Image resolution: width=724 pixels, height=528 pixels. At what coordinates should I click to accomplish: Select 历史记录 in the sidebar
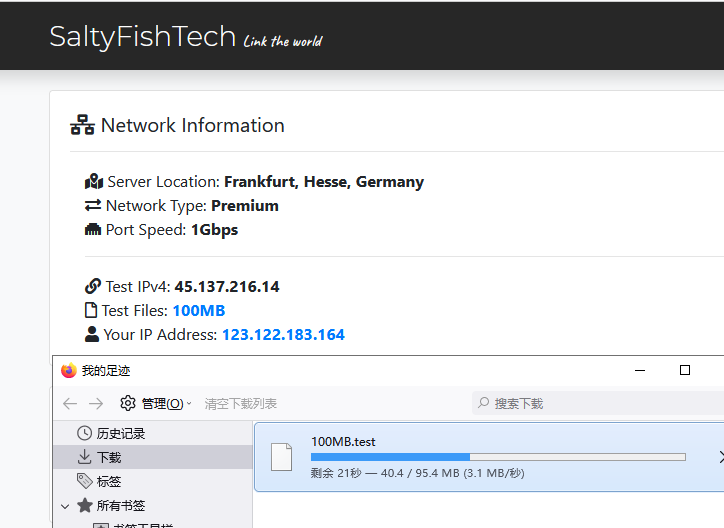pos(153,433)
